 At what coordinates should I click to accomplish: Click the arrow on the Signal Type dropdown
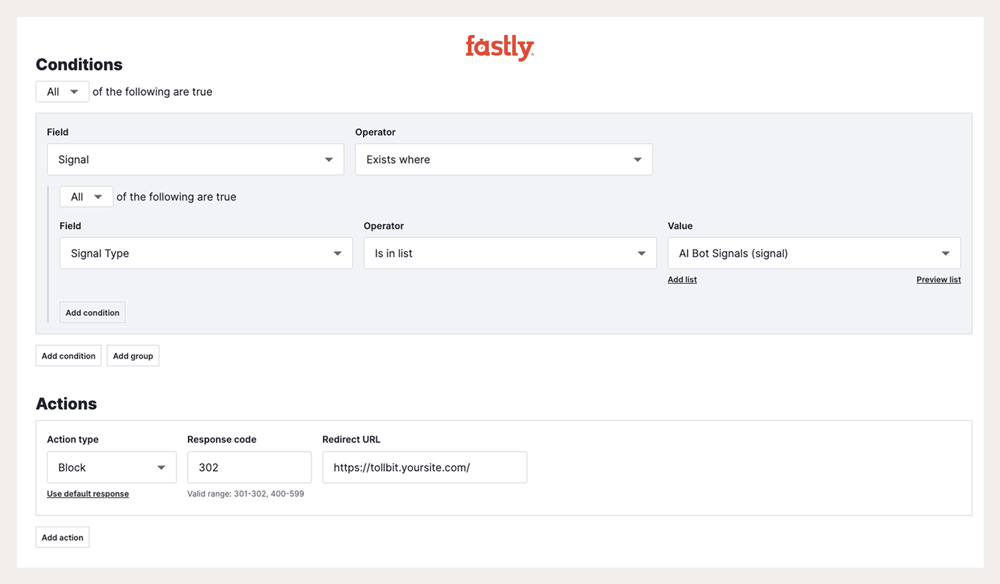click(x=338, y=254)
